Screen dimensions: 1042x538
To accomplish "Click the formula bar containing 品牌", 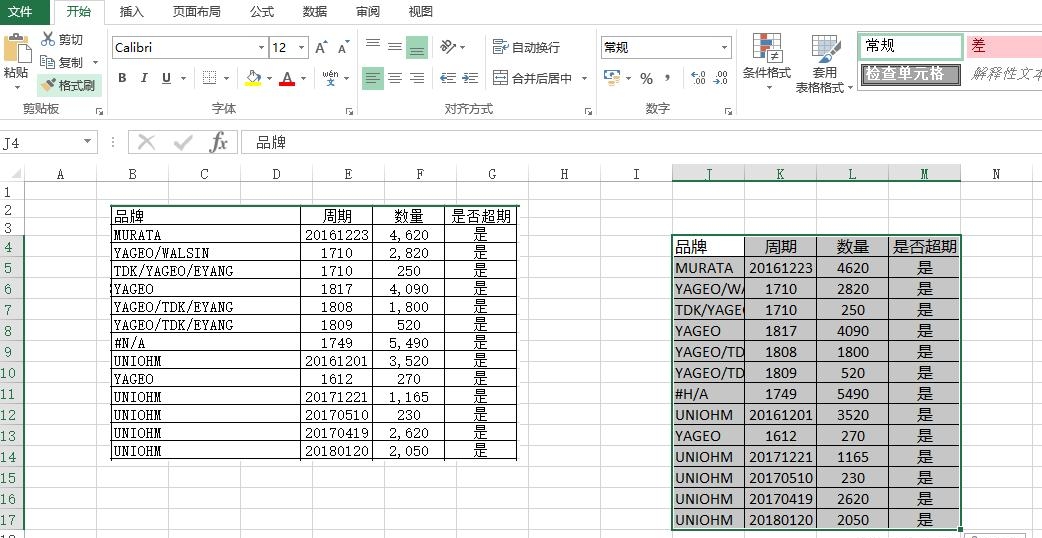I will (641, 142).
